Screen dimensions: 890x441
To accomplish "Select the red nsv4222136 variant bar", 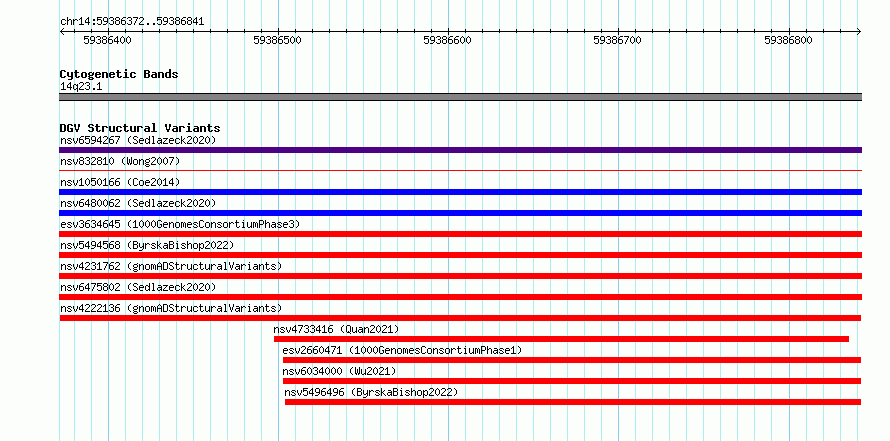I will pos(460,318).
